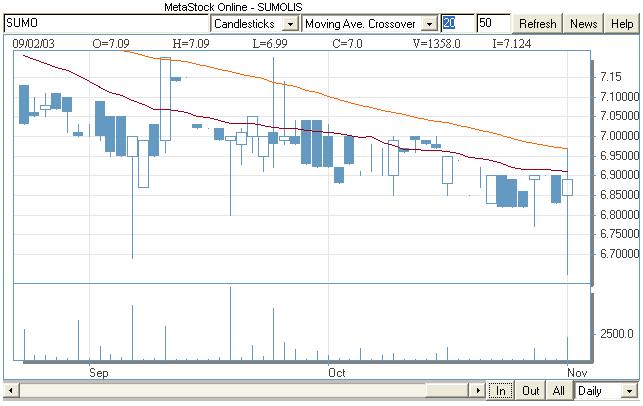
Task: Click the 09/02/03 date readout
Action: tap(33, 43)
